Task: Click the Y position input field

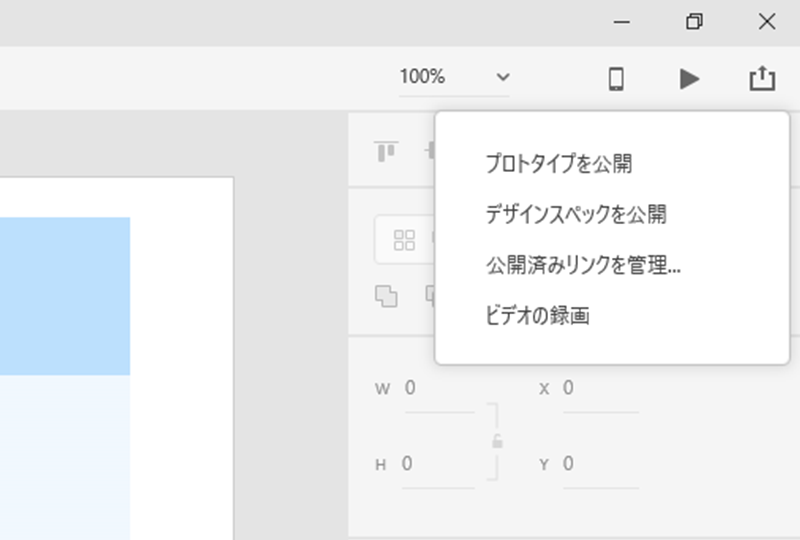Action: (600, 464)
